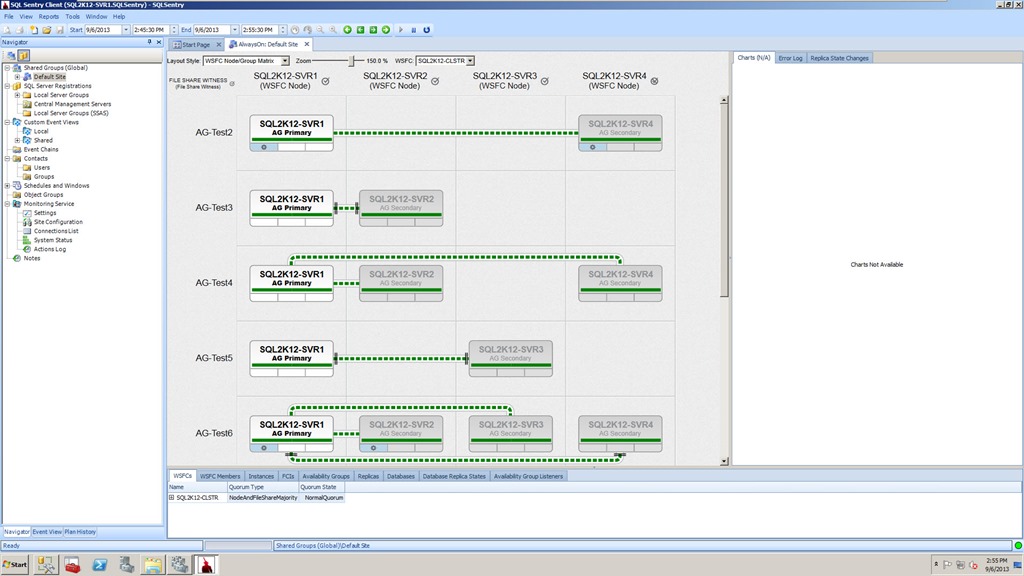Click the zoom in magnifier toolbar icon
Image resolution: width=1024 pixels, height=576 pixels.
tap(333, 30)
